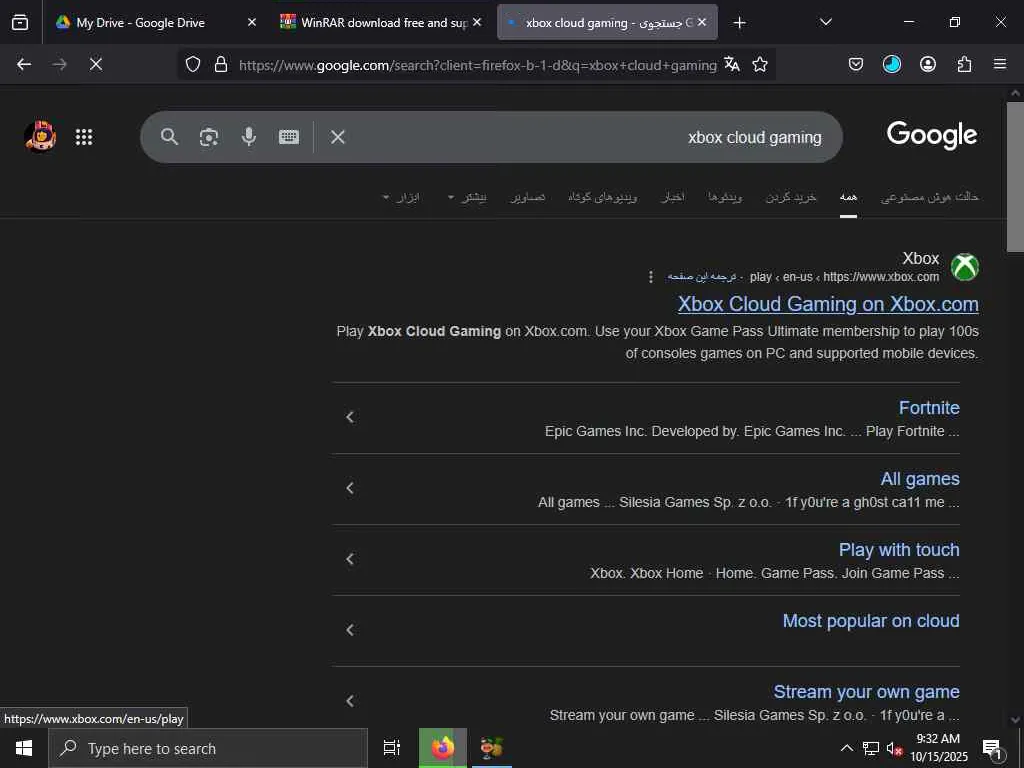Screen dimensions: 1024x768
Task: Open Firefox account icon
Action: click(927, 64)
